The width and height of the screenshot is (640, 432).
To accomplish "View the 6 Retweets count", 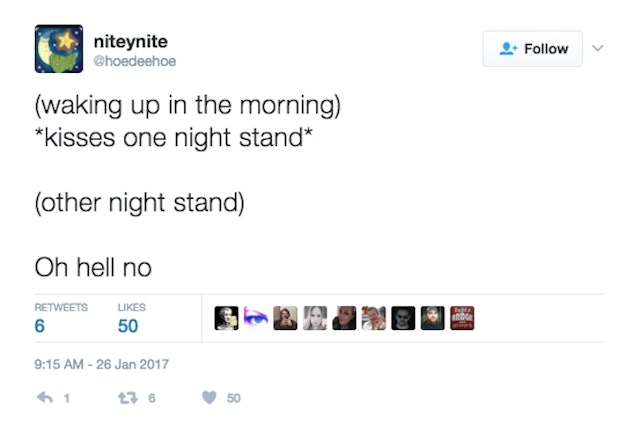I will (40, 326).
